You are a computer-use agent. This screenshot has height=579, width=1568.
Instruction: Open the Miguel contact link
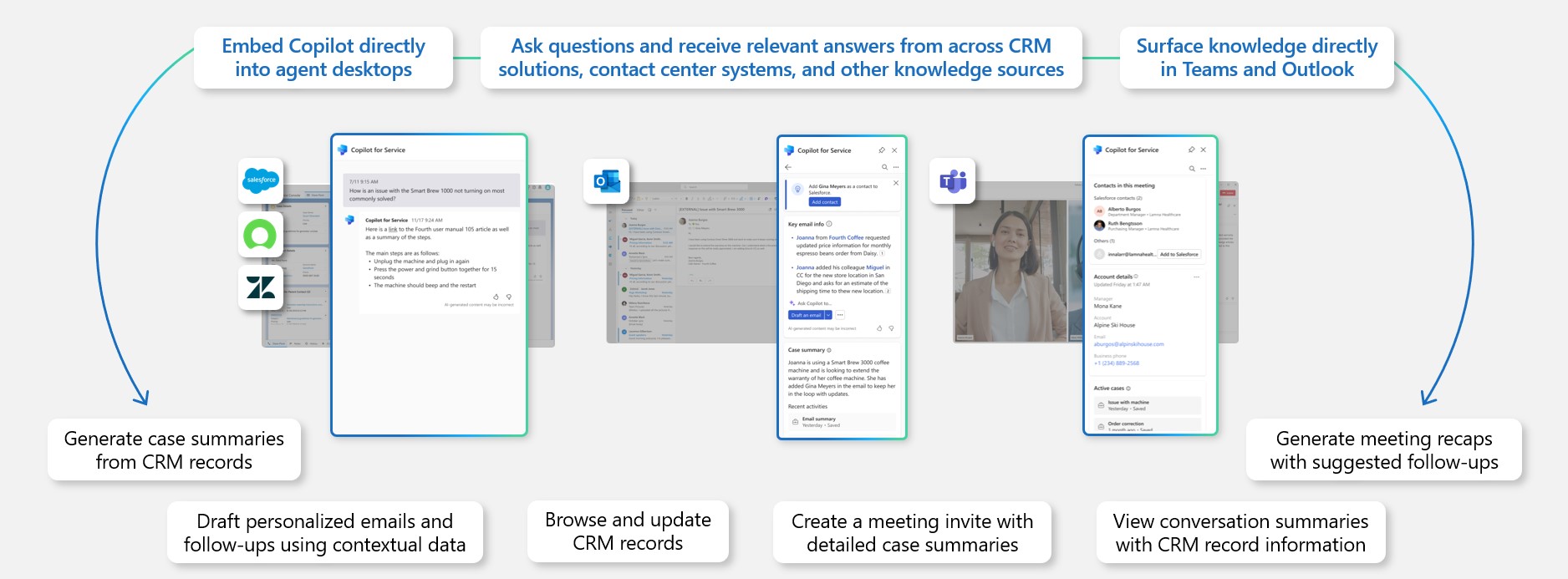874,267
